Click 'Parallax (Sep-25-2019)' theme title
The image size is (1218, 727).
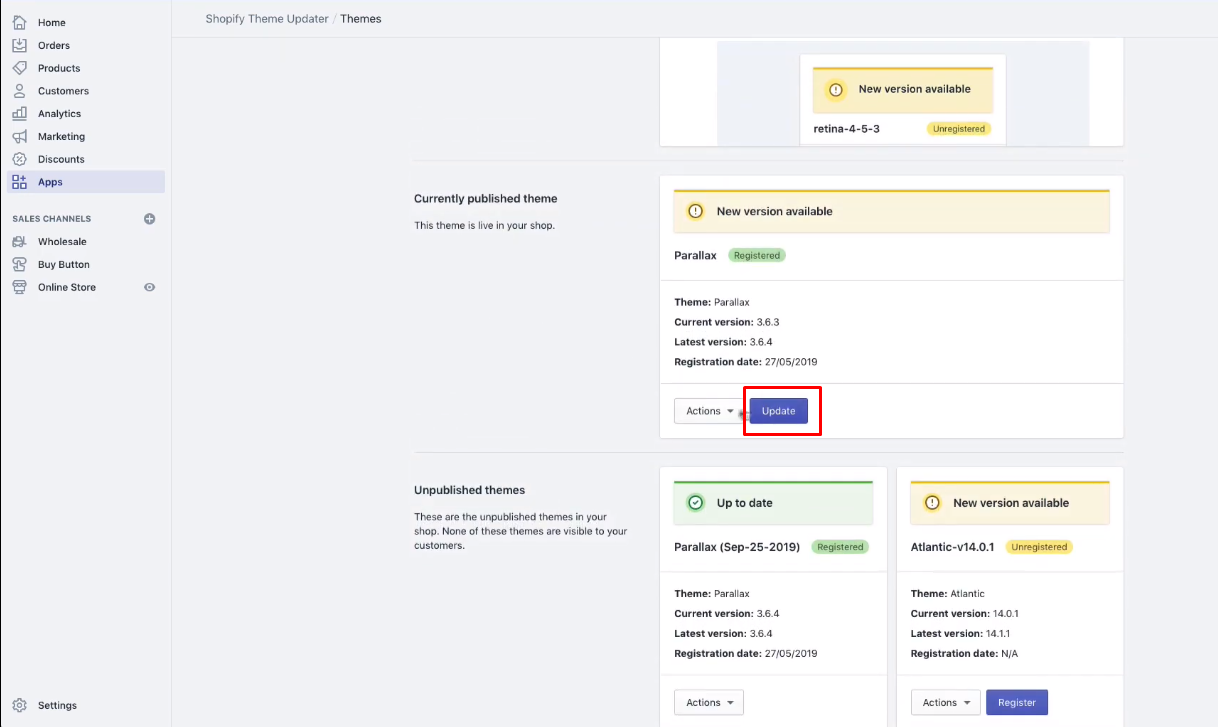(x=738, y=547)
